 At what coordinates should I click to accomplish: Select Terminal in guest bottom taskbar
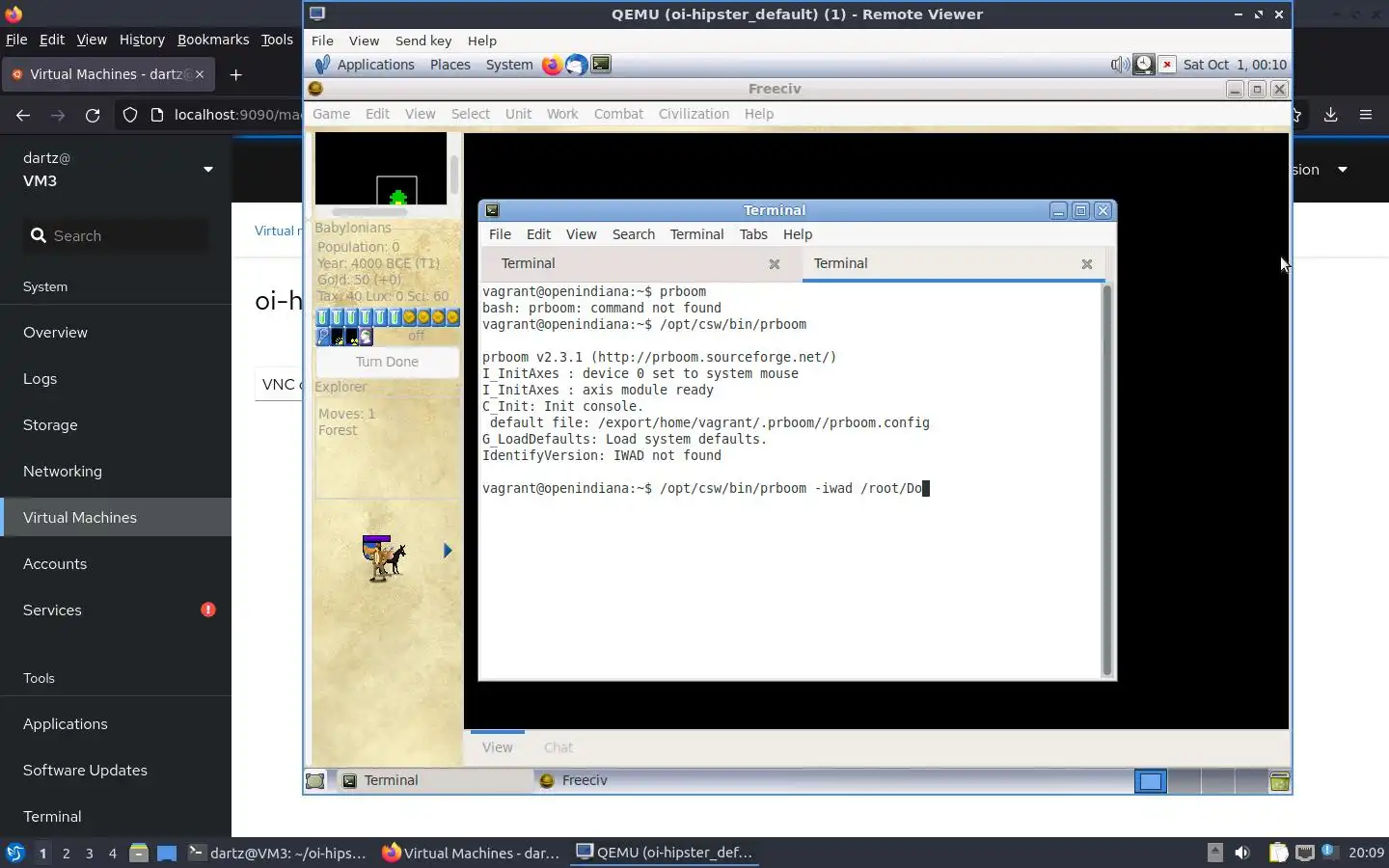click(433, 780)
